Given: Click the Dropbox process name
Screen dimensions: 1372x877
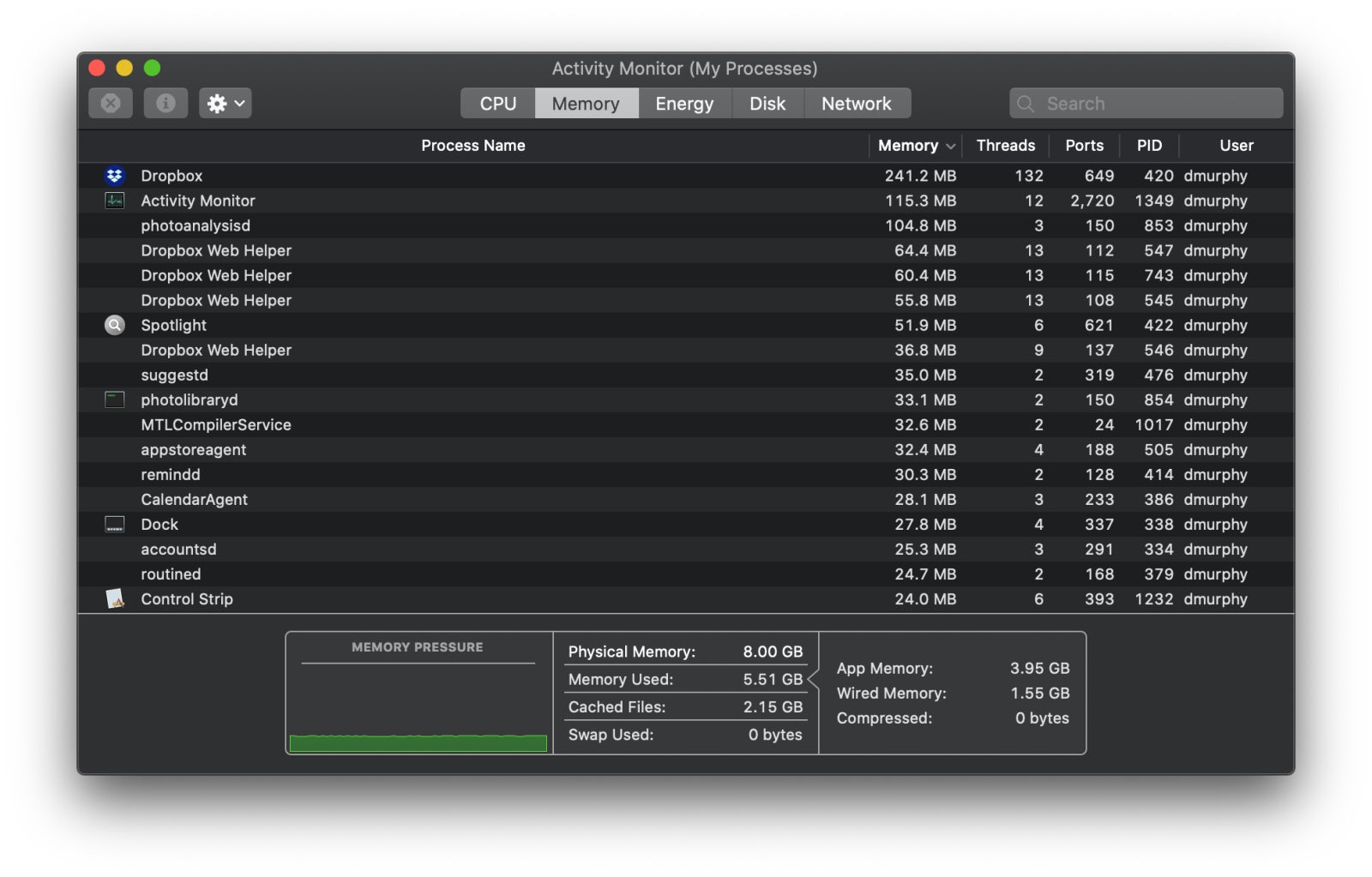Looking at the screenshot, I should (x=171, y=176).
